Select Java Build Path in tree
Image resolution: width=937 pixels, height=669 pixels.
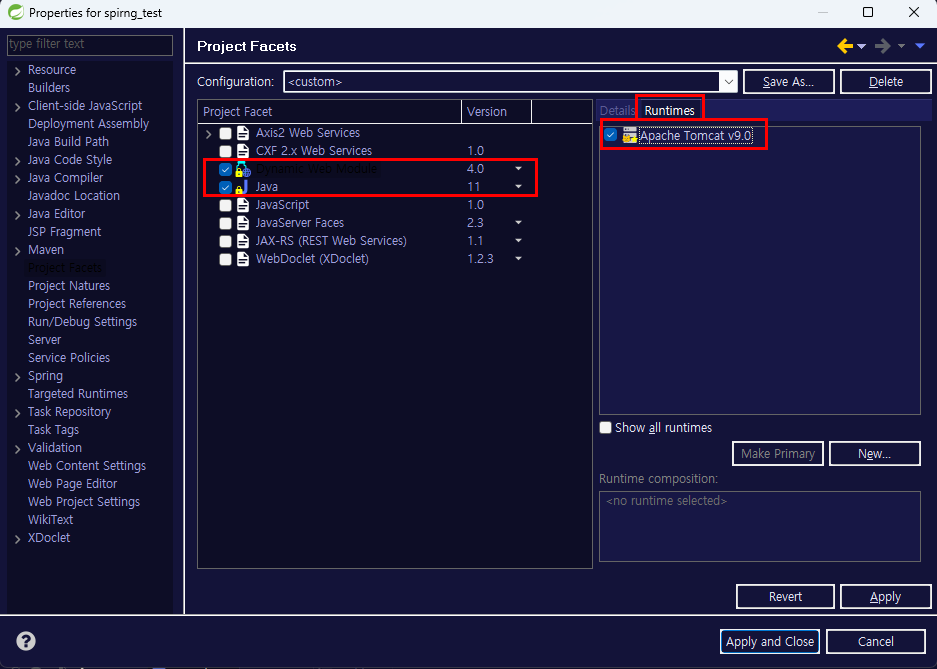(x=68, y=142)
